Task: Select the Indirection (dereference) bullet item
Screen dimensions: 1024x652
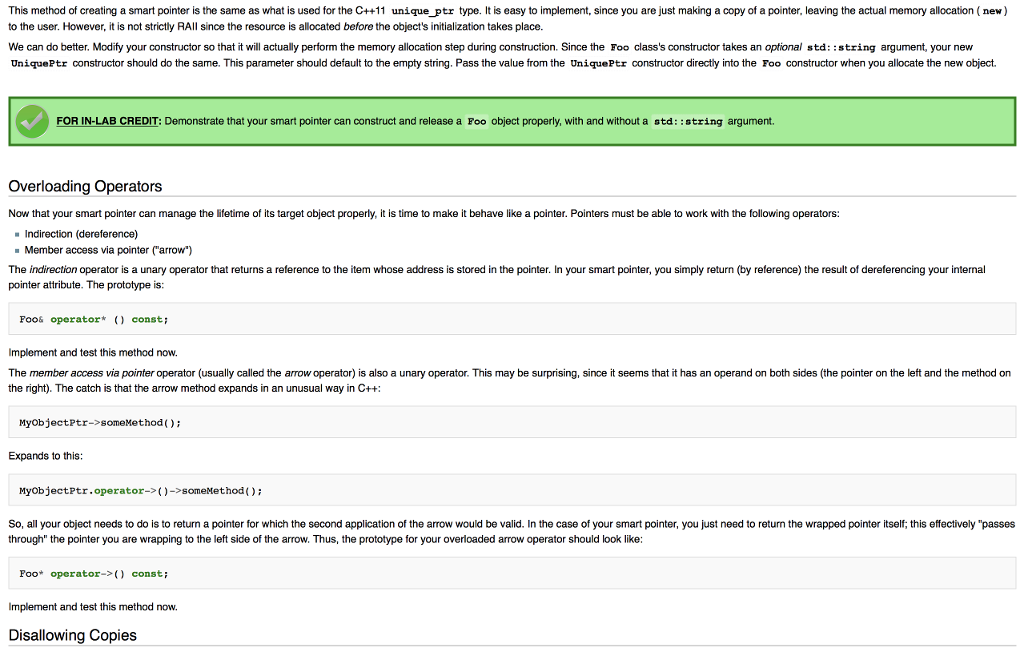Action: click(x=81, y=234)
